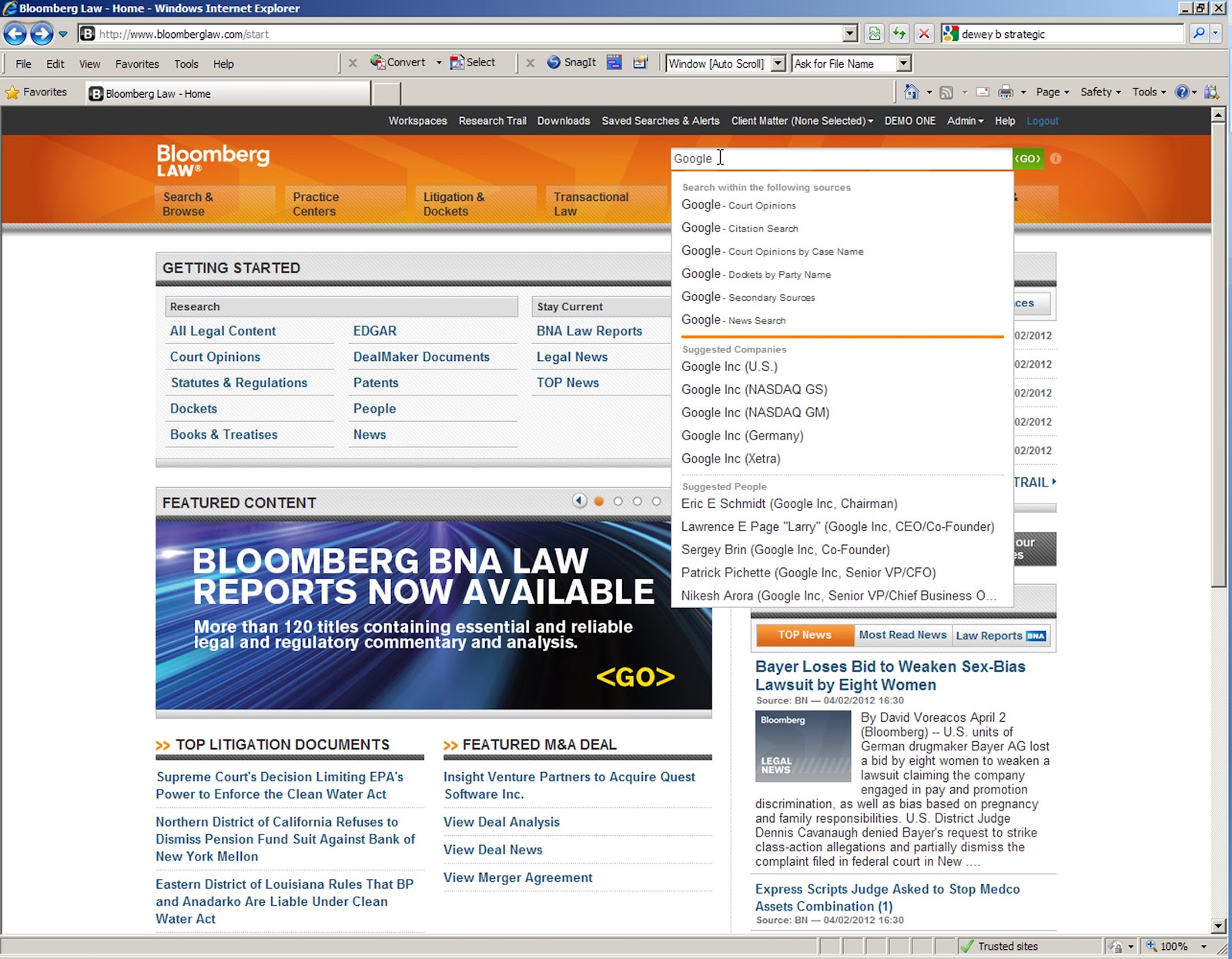Click the Print icon in the command bar
Image resolution: width=1232 pixels, height=959 pixels.
click(1006, 92)
